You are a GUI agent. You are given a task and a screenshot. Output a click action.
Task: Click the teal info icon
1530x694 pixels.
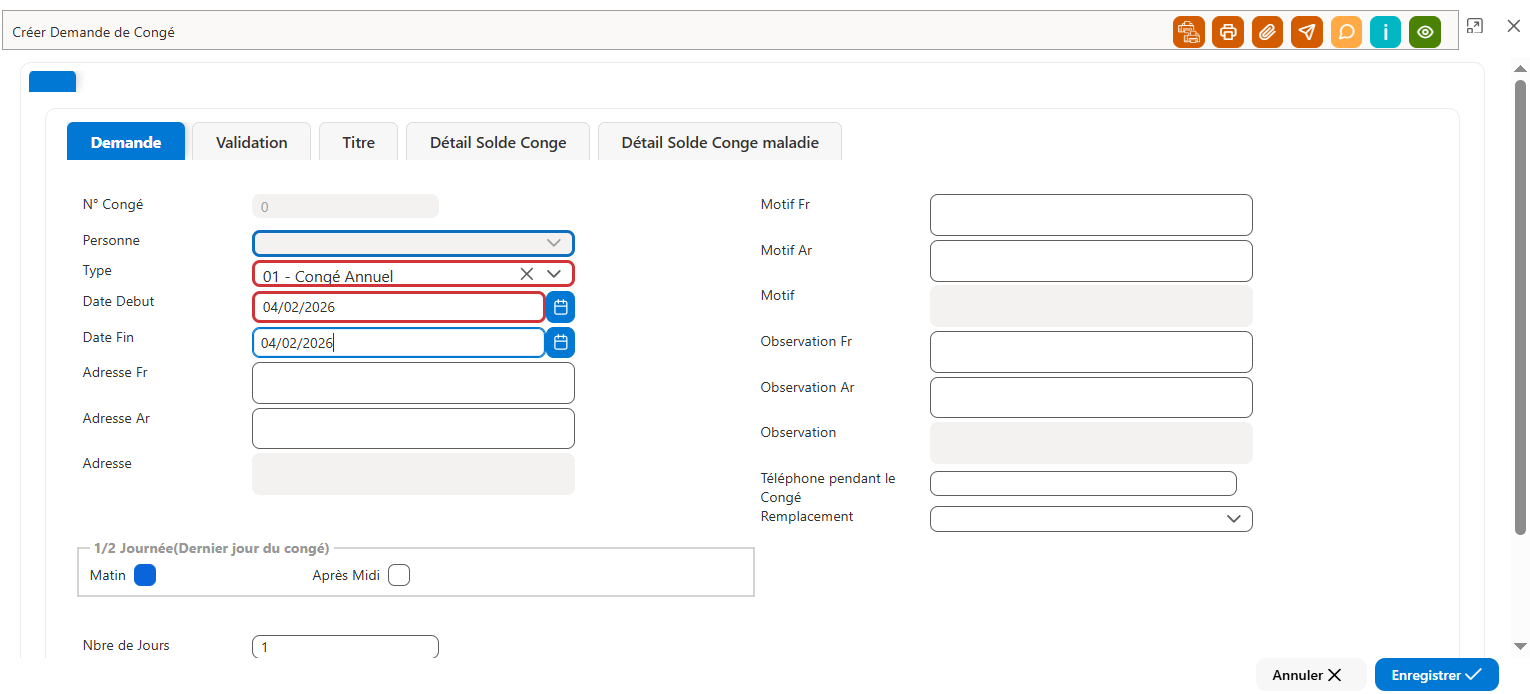1385,32
